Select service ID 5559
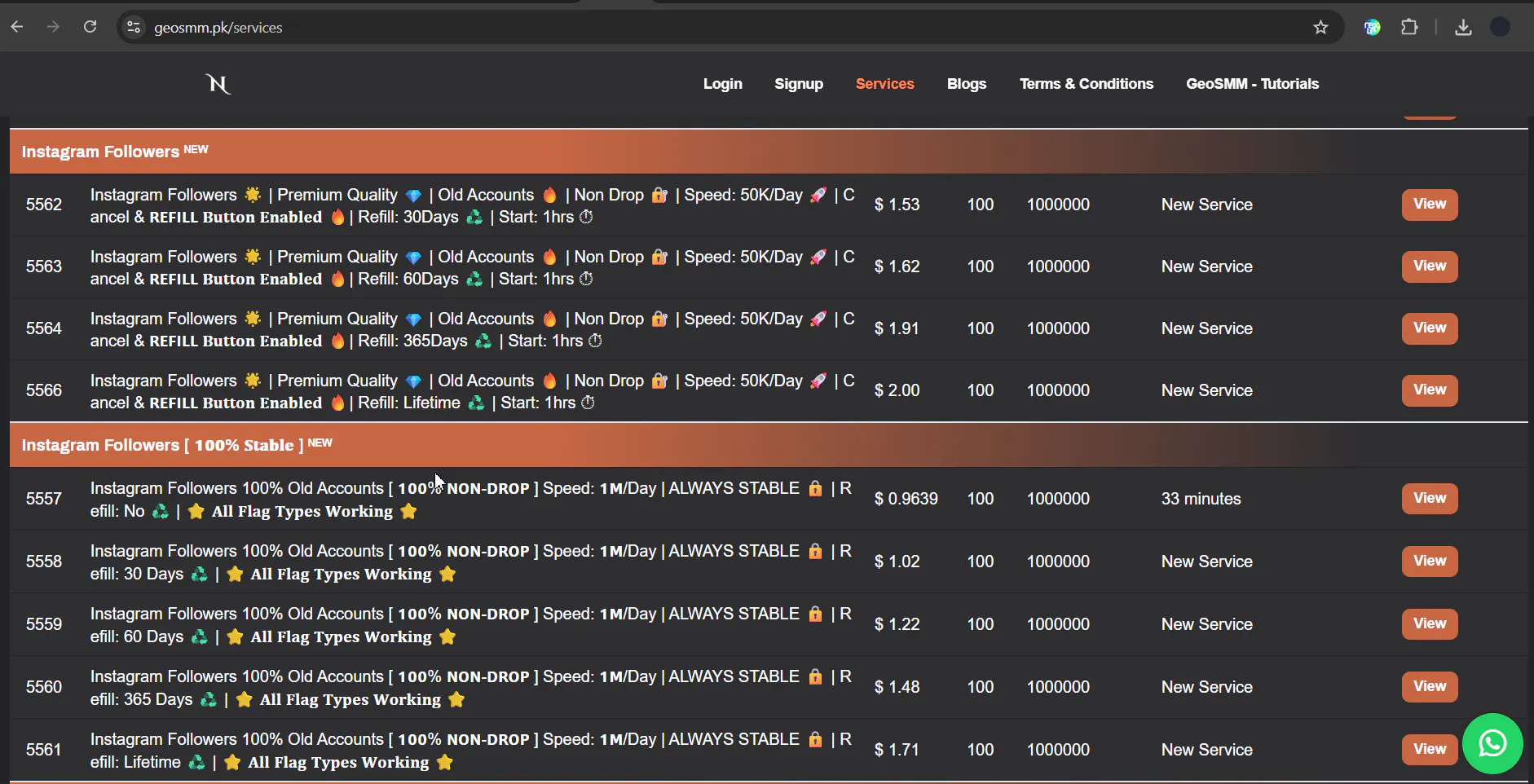 pos(44,624)
